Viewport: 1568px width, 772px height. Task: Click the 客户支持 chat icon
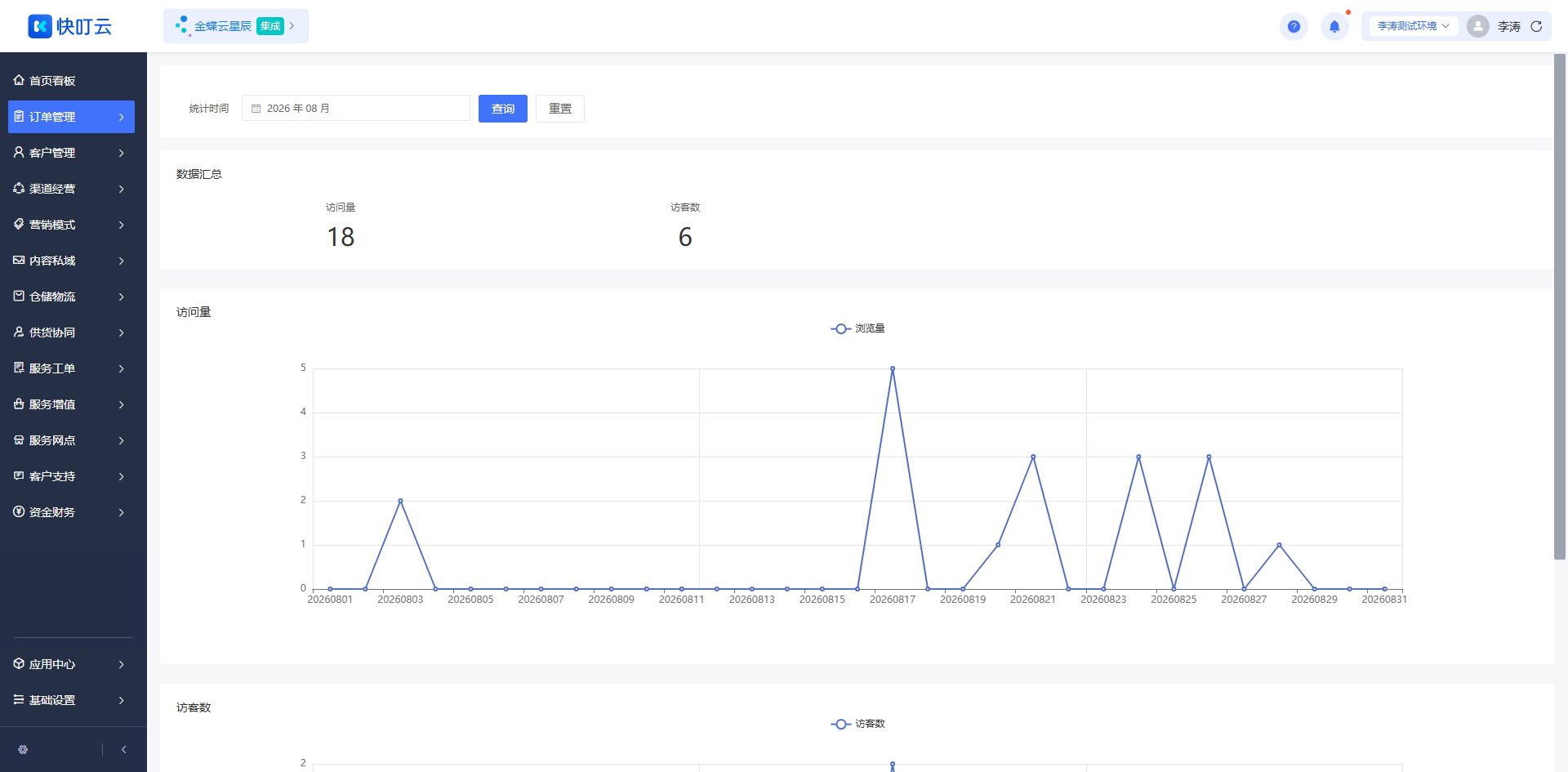[19, 475]
